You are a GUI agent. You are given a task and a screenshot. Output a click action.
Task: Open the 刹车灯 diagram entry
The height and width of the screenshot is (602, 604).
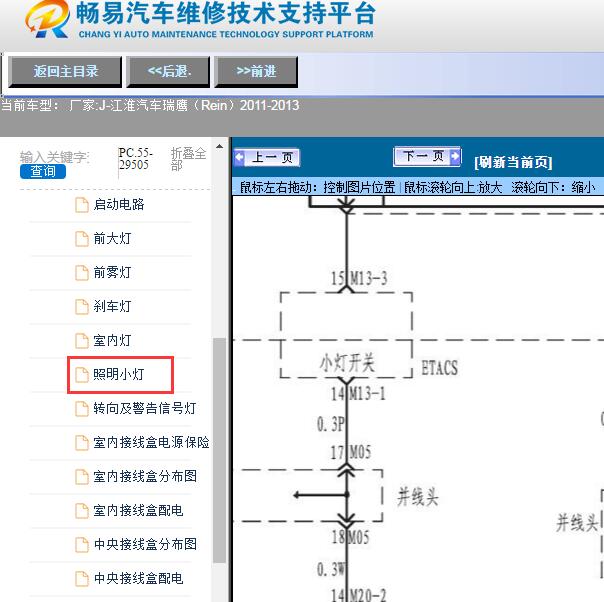pyautogui.click(x=112, y=306)
